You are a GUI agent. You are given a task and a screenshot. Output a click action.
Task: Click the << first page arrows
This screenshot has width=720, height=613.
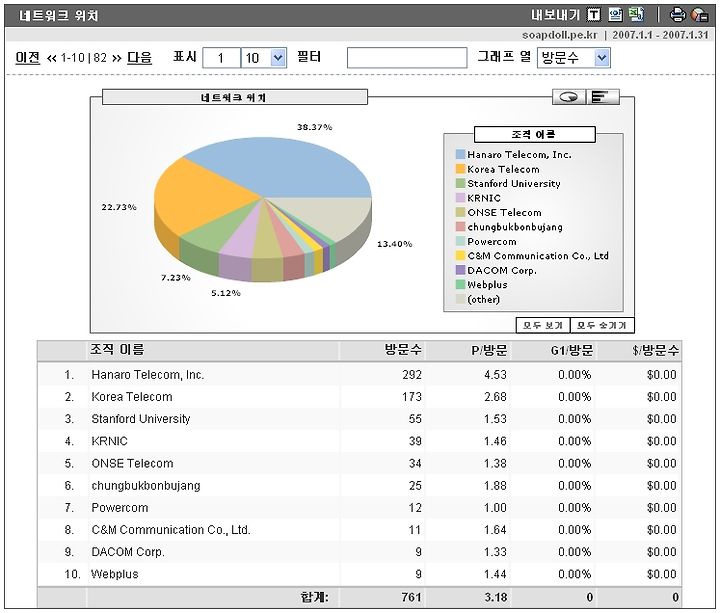[x=51, y=58]
